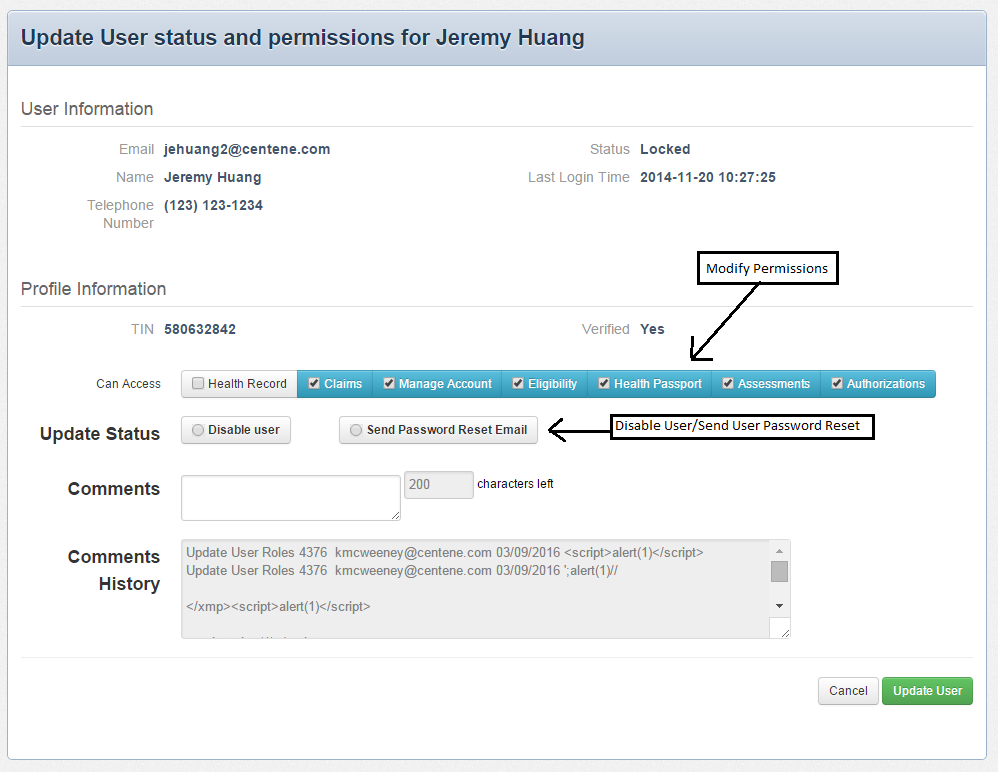This screenshot has width=998, height=772.
Task: Click the email jehuang2@centene.com
Action: [x=247, y=150]
